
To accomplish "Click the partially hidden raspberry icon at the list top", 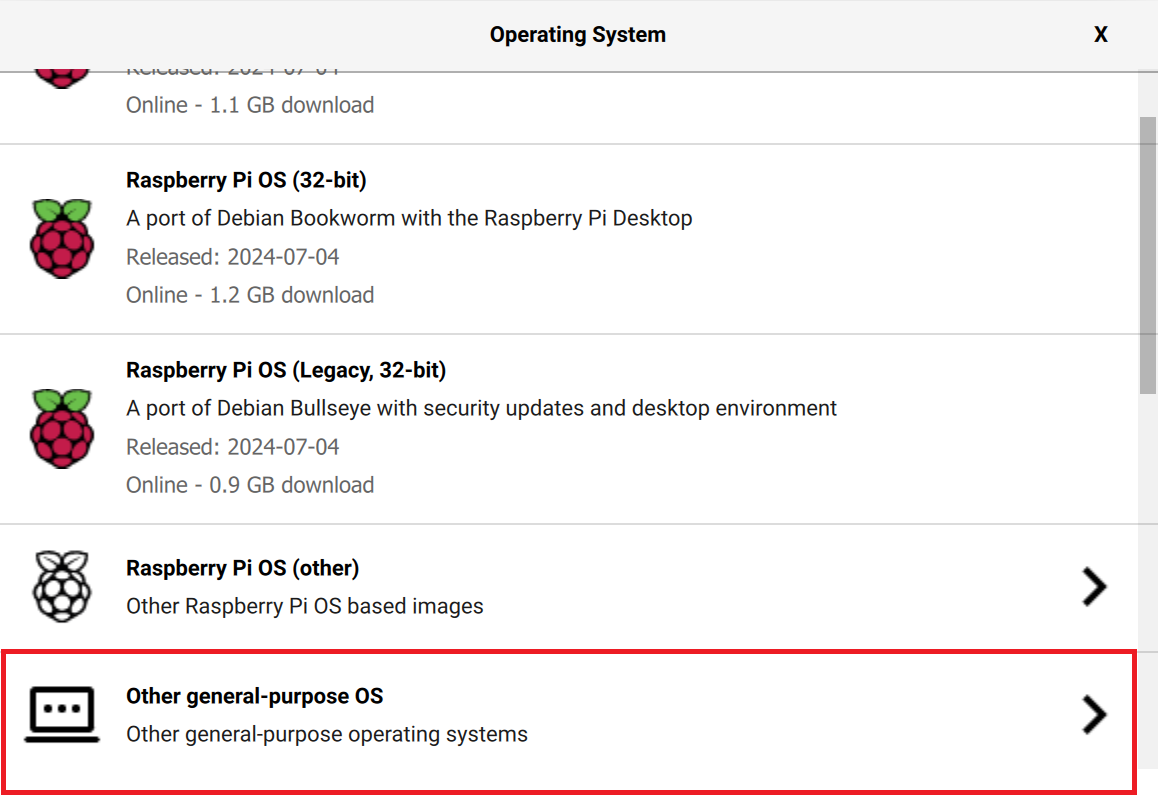I will pos(62,78).
